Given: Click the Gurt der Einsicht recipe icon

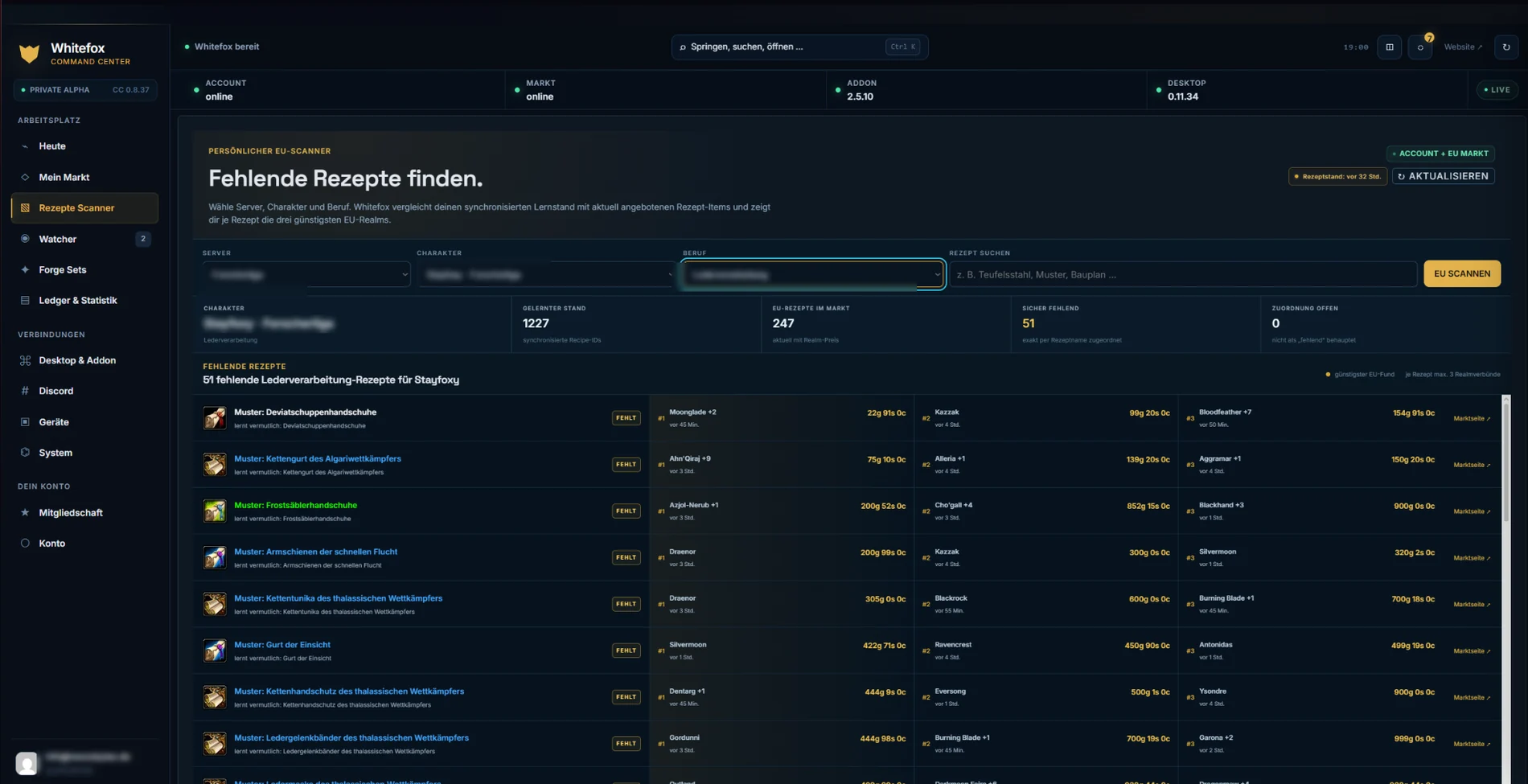Looking at the screenshot, I should [215, 651].
